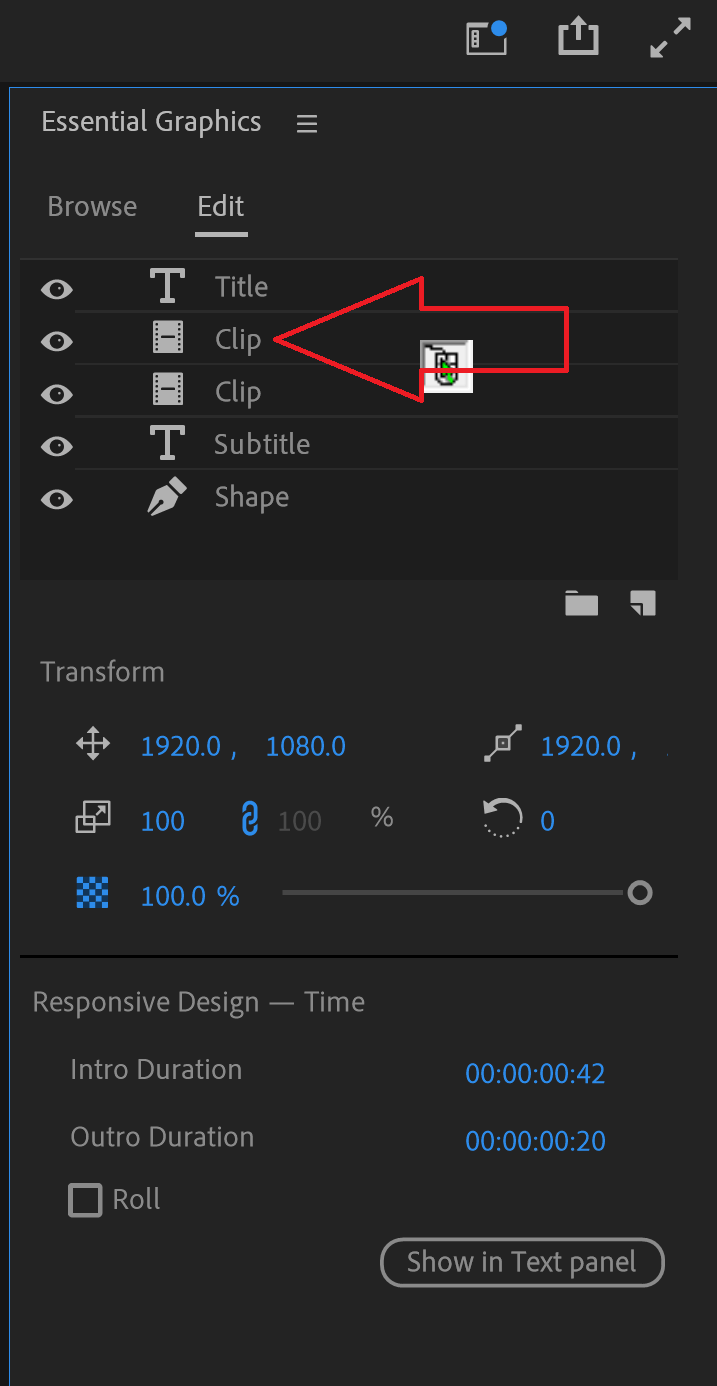717x1386 pixels.
Task: Click the Export/Share icon at the top
Action: click(x=578, y=36)
